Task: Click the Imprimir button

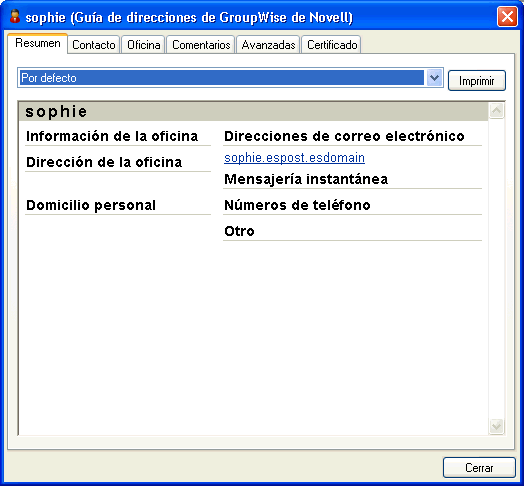Action: pyautogui.click(x=477, y=81)
